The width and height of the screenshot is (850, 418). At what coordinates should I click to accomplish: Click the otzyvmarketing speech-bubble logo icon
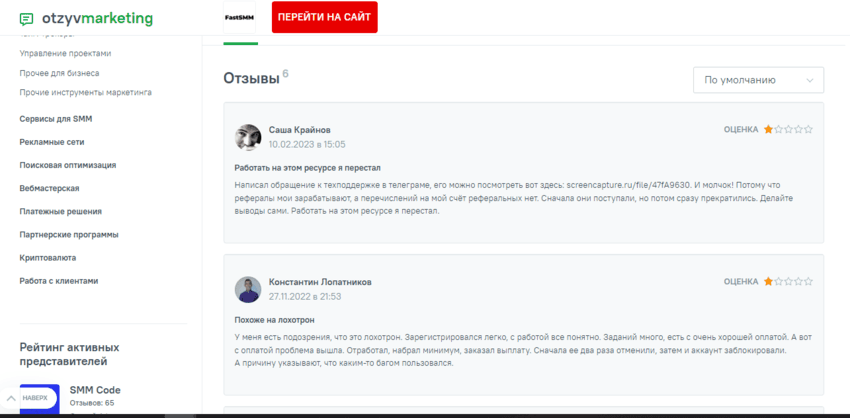[x=26, y=20]
